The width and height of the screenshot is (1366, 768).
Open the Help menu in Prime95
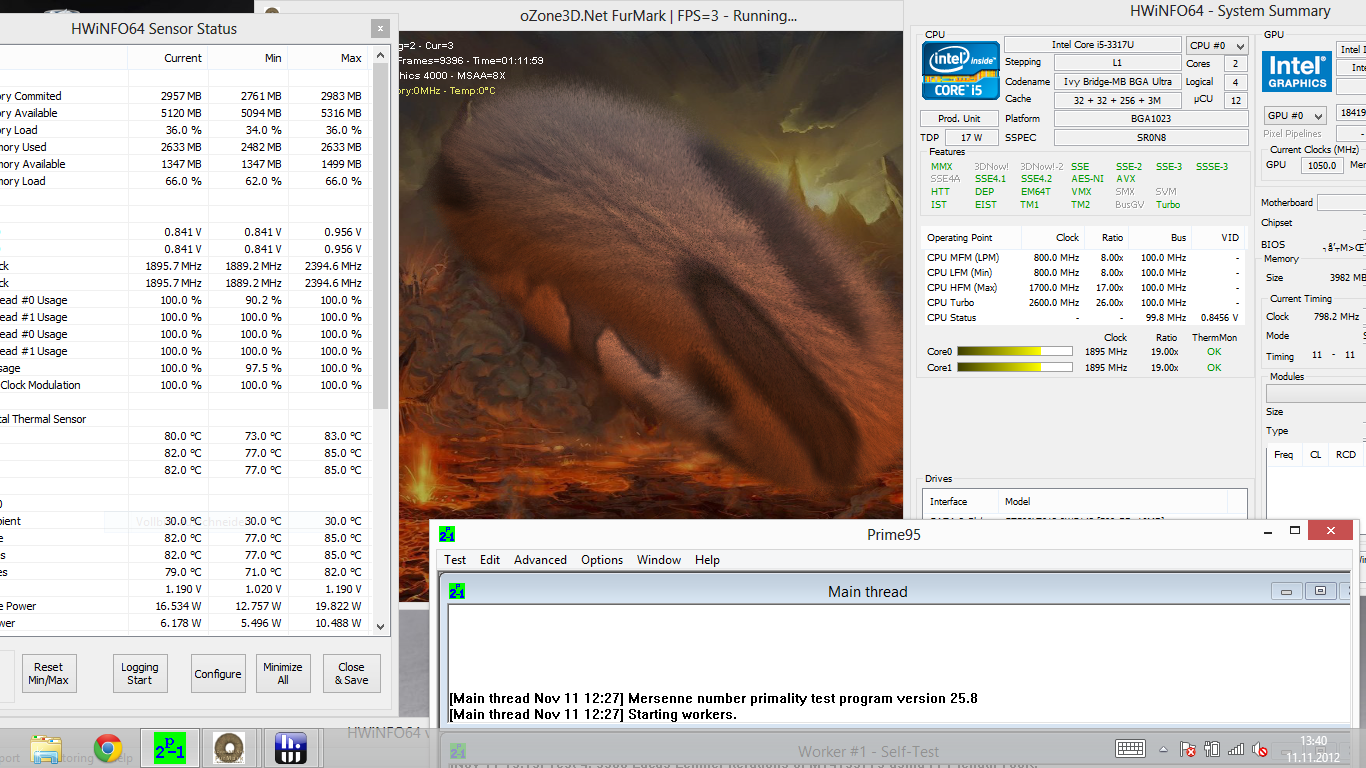click(x=707, y=560)
